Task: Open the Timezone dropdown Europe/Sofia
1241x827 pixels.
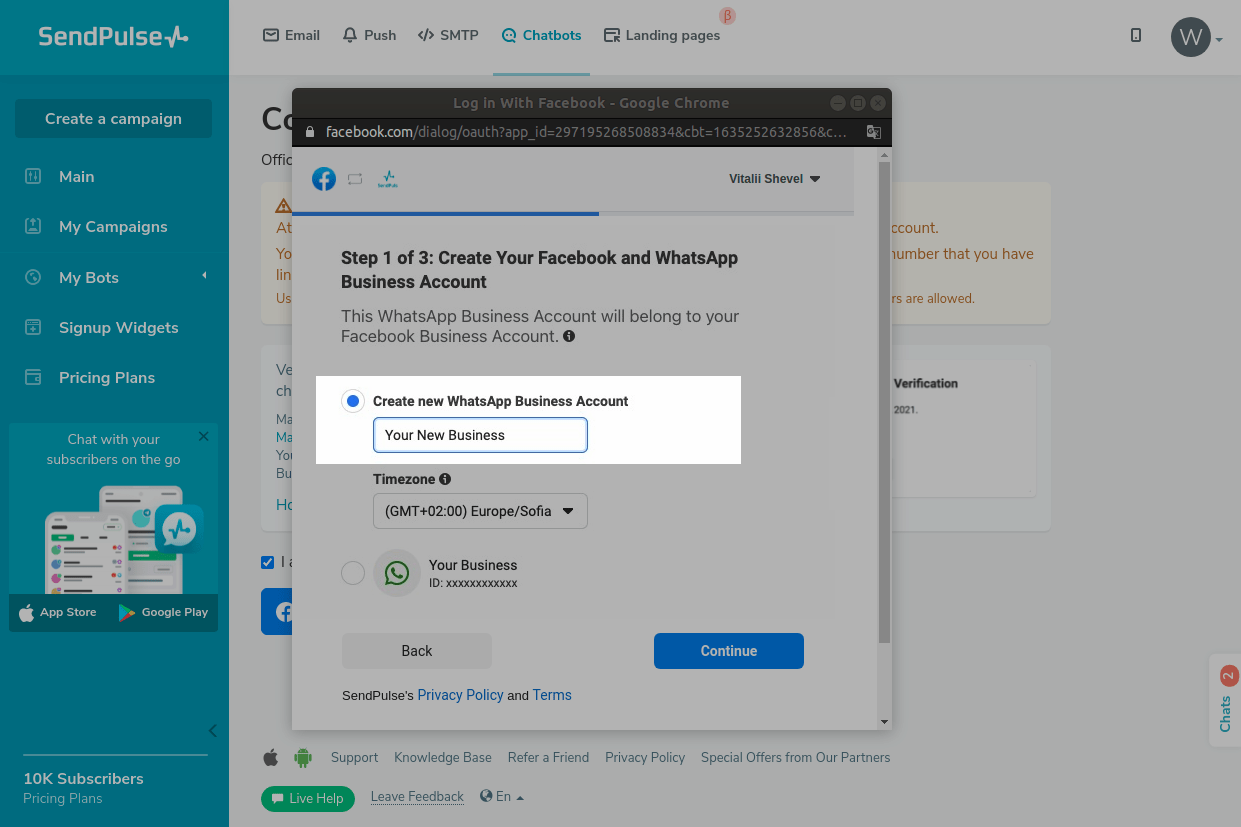Action: (x=480, y=510)
